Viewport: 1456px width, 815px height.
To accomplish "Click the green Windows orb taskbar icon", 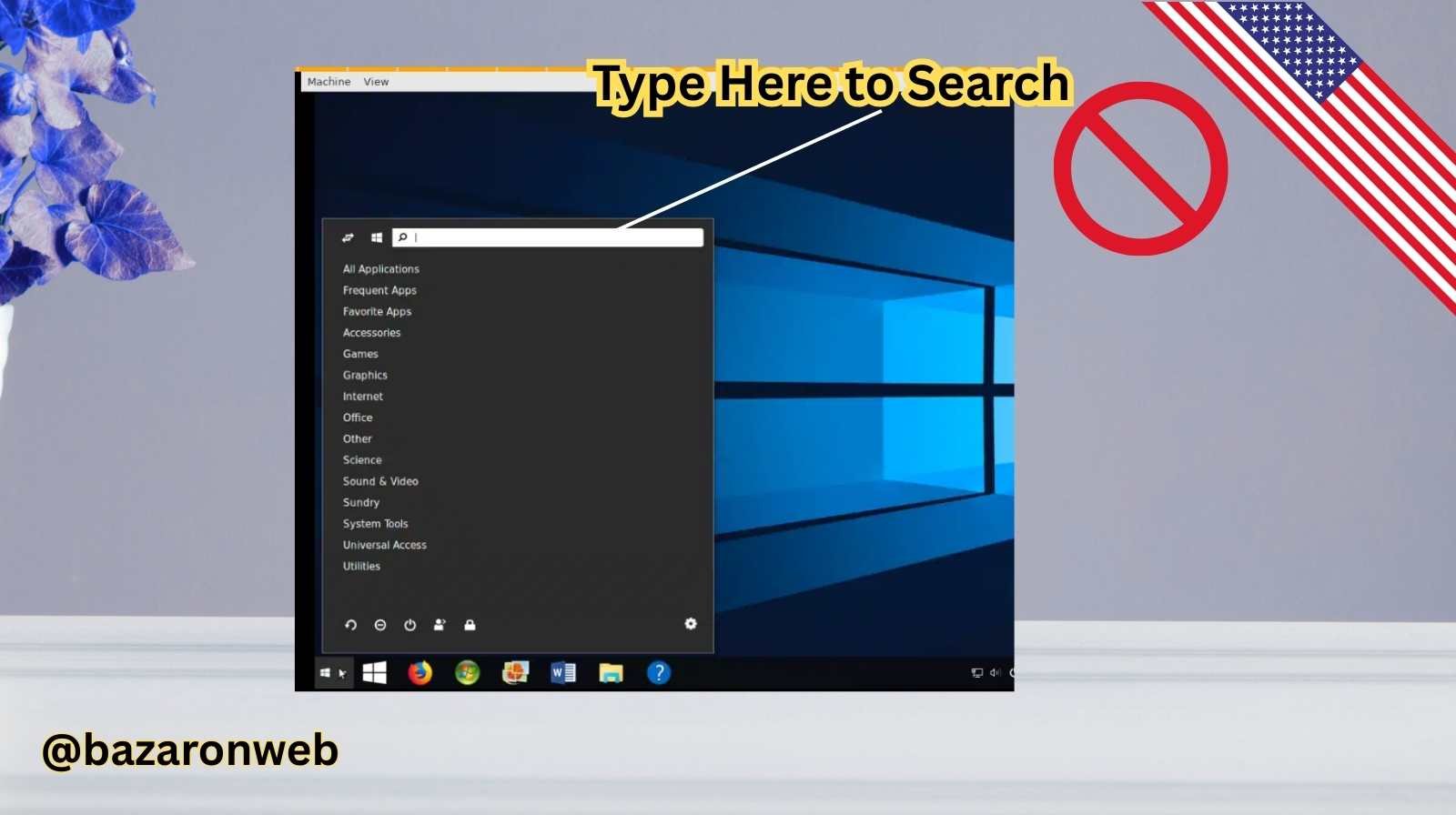I will (x=467, y=672).
